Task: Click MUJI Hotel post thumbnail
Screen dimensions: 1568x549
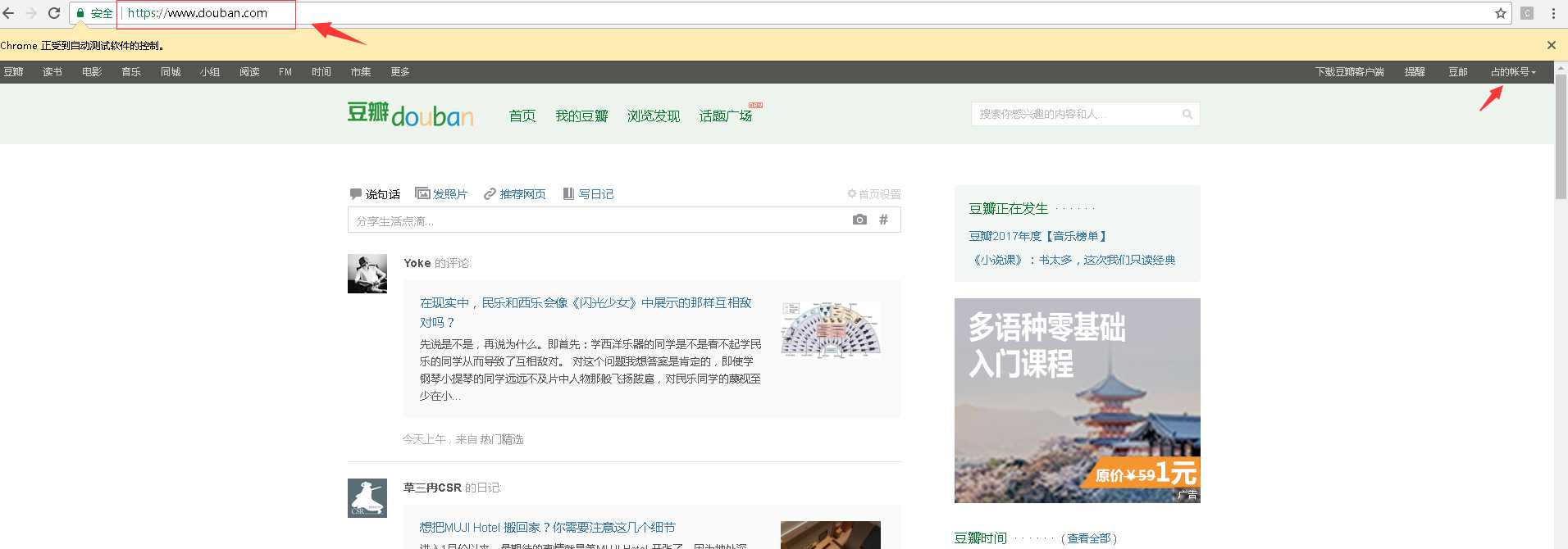Action: [x=831, y=535]
